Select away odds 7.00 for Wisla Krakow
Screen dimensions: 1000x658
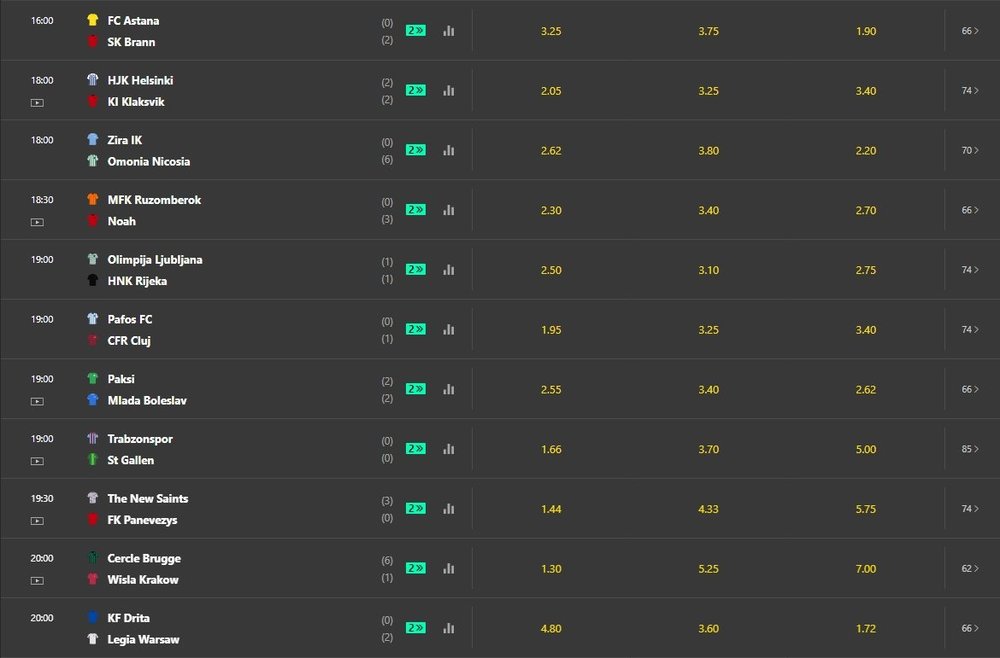[x=866, y=569]
